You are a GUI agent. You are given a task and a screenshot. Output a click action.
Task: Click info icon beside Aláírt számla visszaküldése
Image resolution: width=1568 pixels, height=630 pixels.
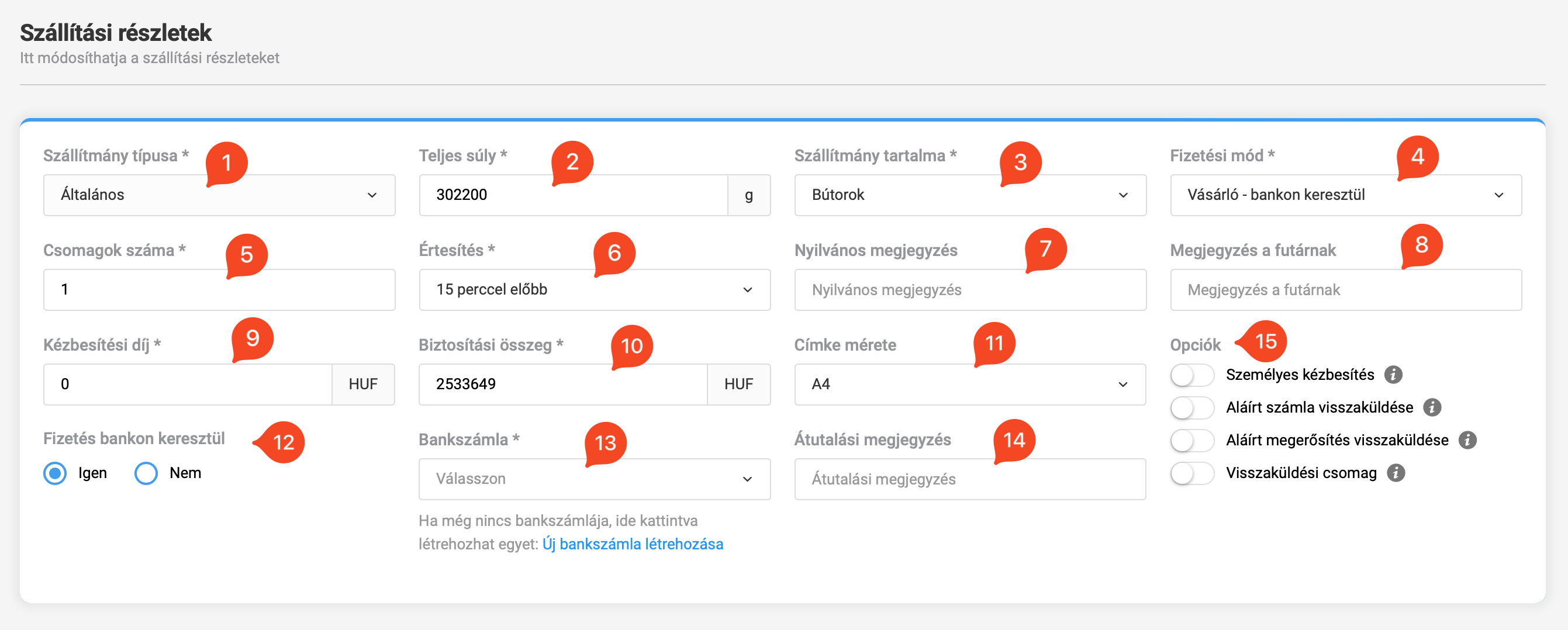(x=1432, y=408)
